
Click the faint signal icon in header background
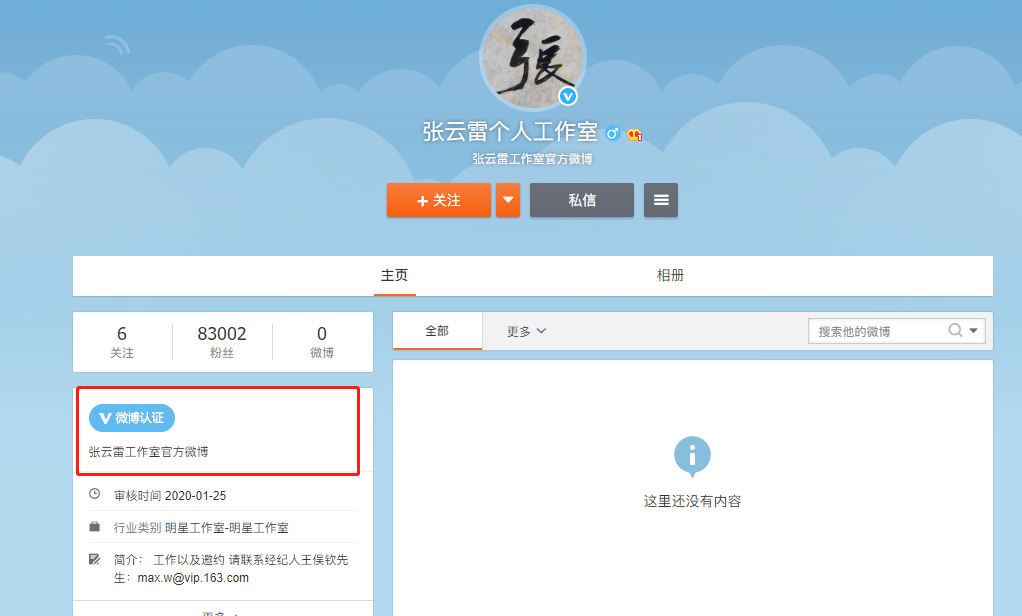pos(118,44)
